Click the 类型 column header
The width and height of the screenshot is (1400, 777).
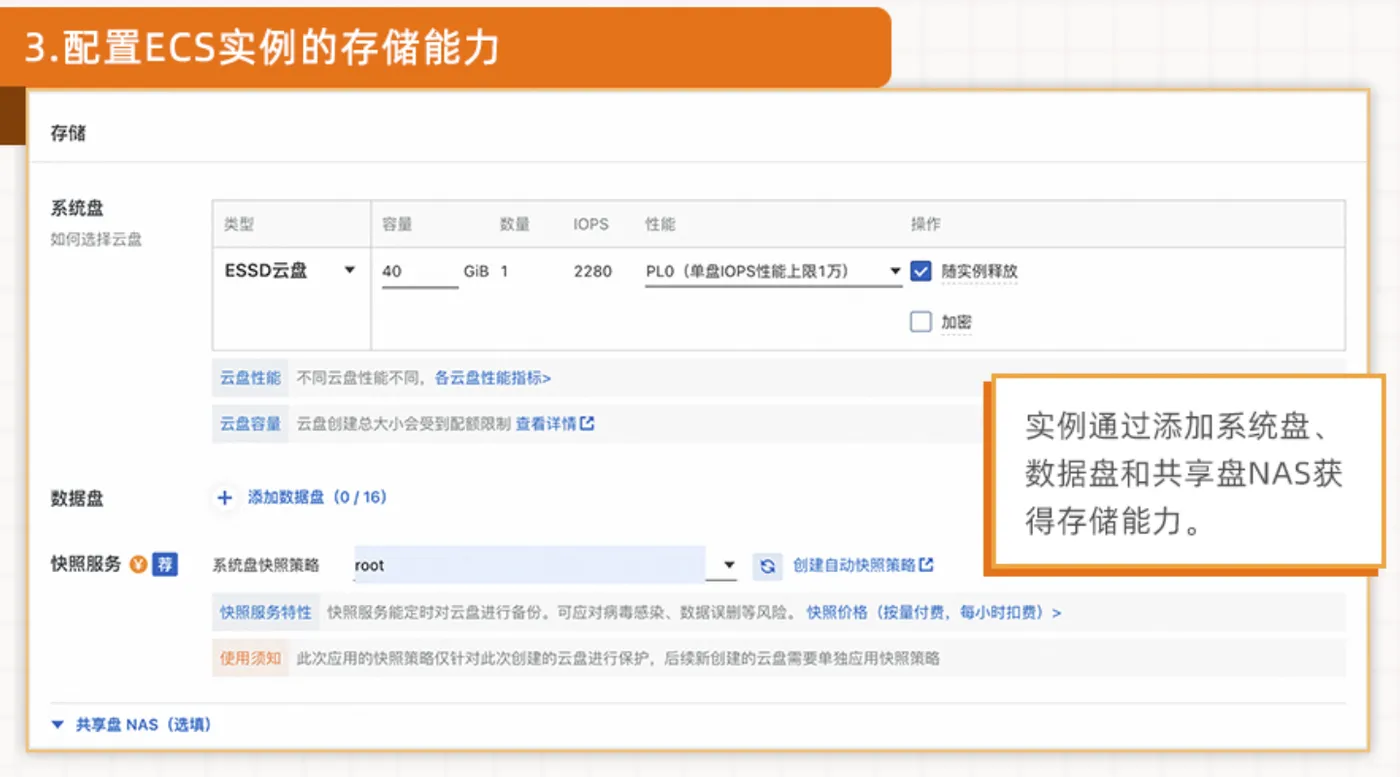pyautogui.click(x=239, y=224)
